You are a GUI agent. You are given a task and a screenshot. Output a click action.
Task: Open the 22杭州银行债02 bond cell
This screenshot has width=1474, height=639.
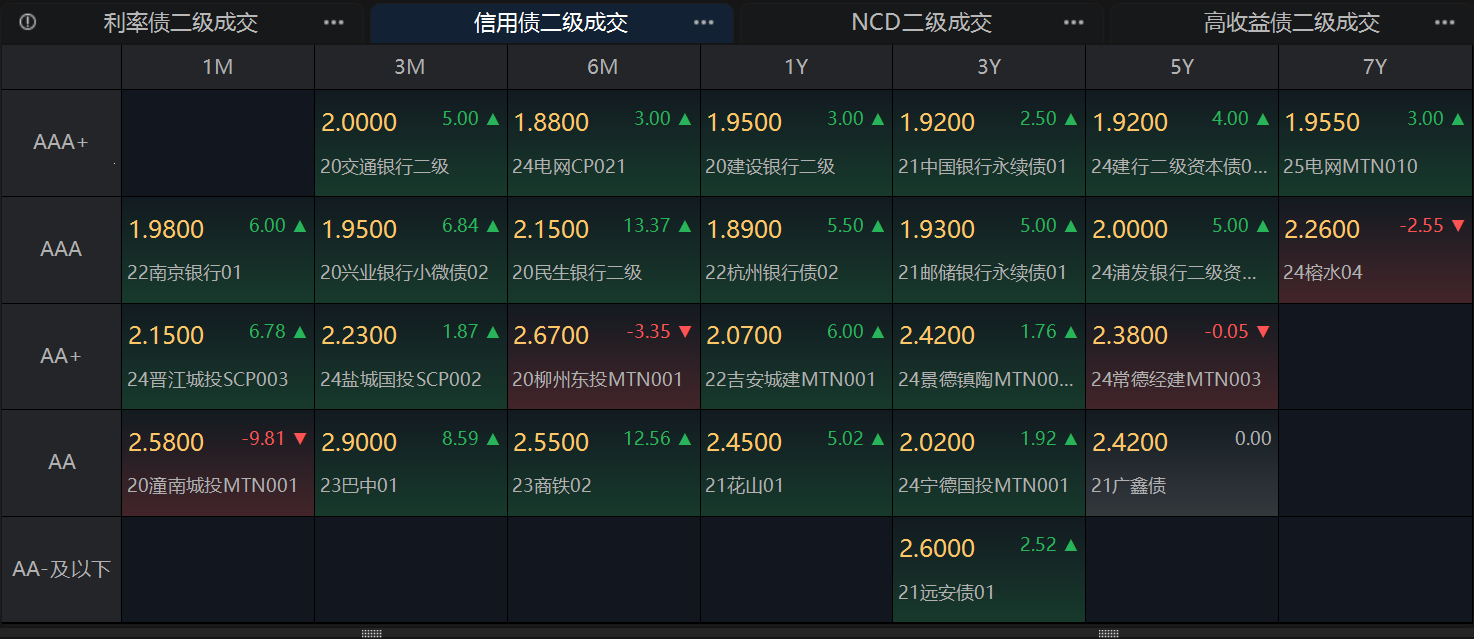[797, 250]
